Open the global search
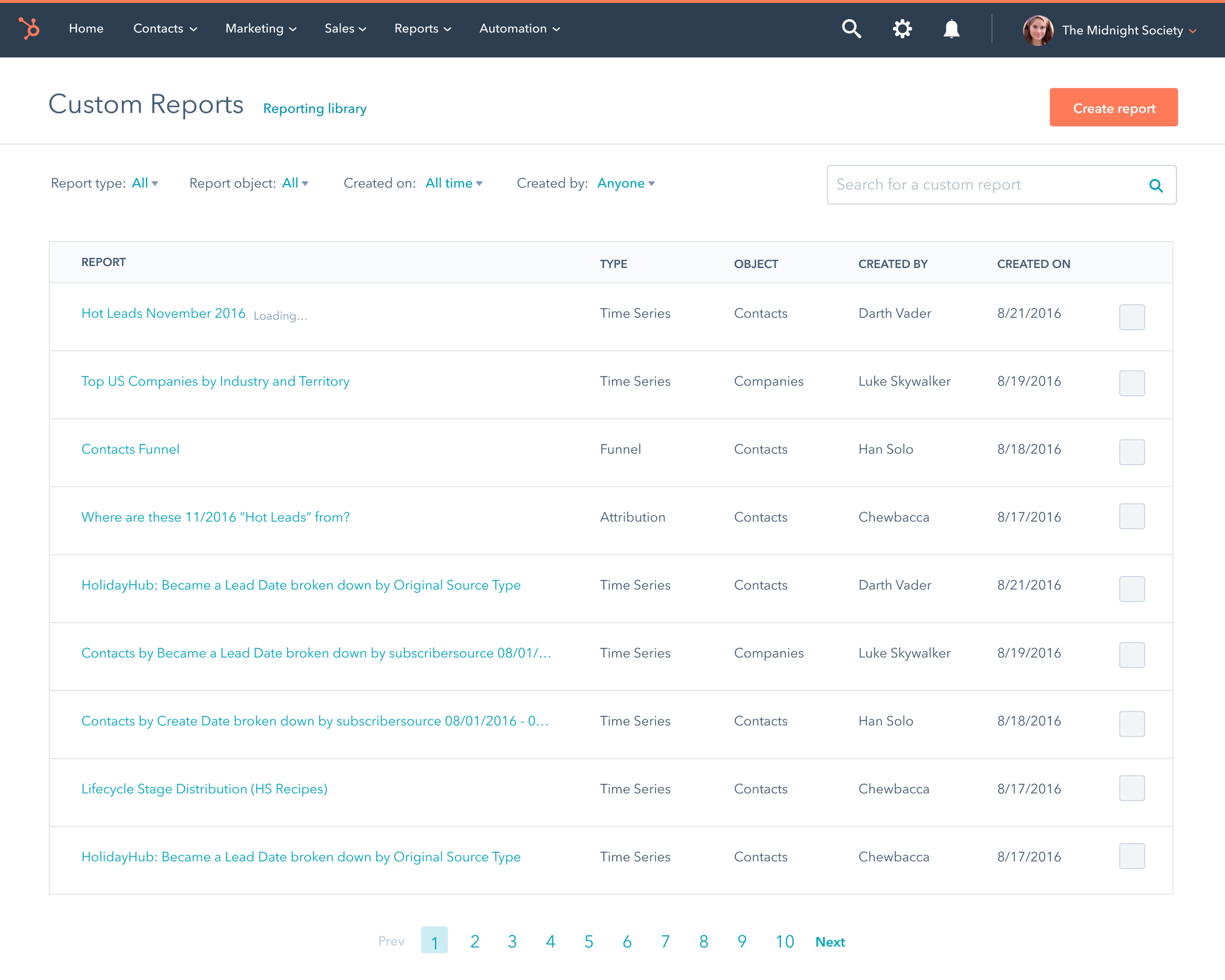This screenshot has height=980, width=1225. (851, 28)
